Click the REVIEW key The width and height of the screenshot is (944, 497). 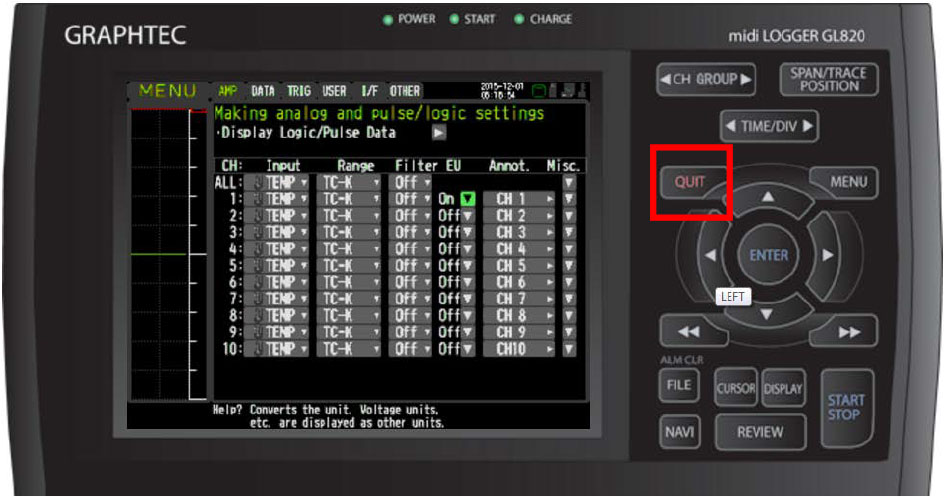760,431
